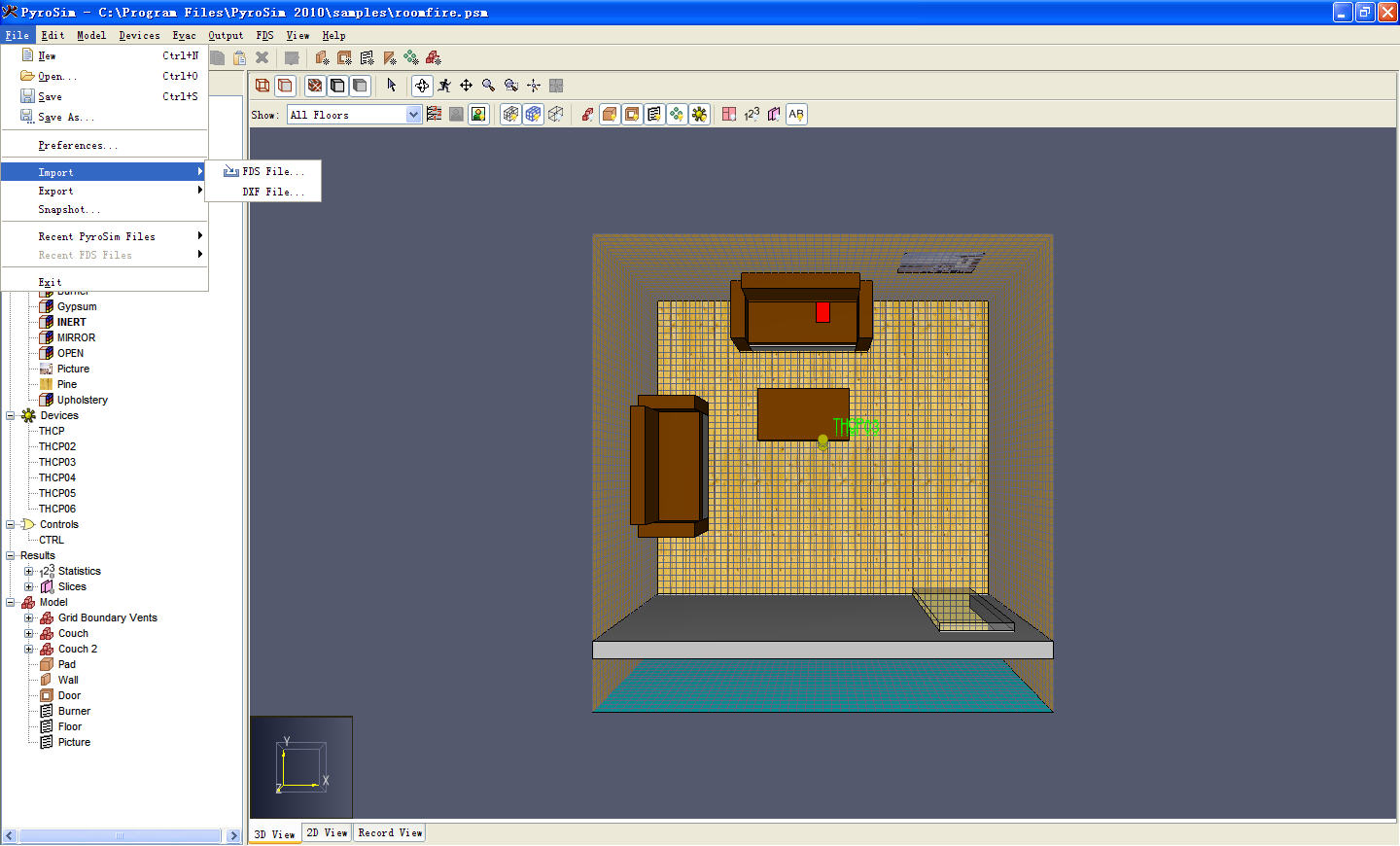
Task: Collapse the Results tree node
Action: [11, 555]
